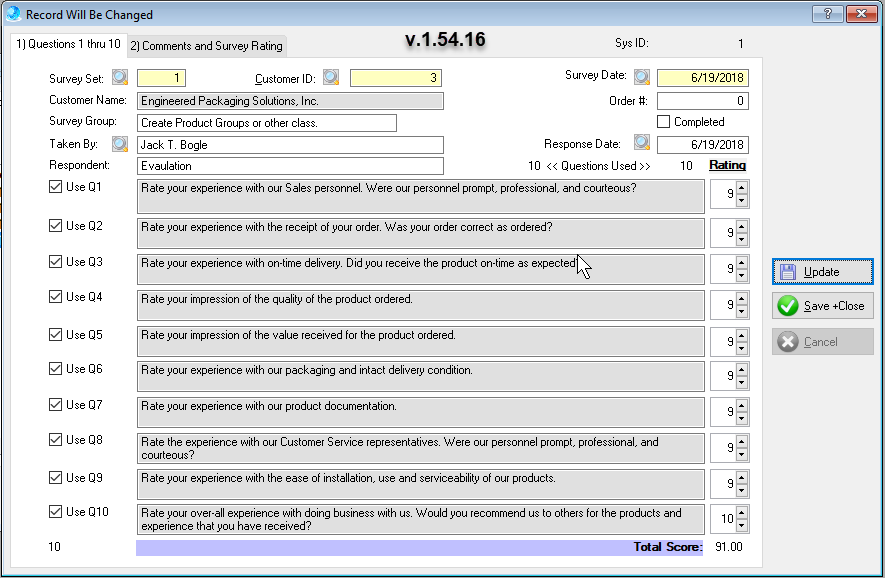Toggle the Use Q1 checkbox

[x=55, y=187]
